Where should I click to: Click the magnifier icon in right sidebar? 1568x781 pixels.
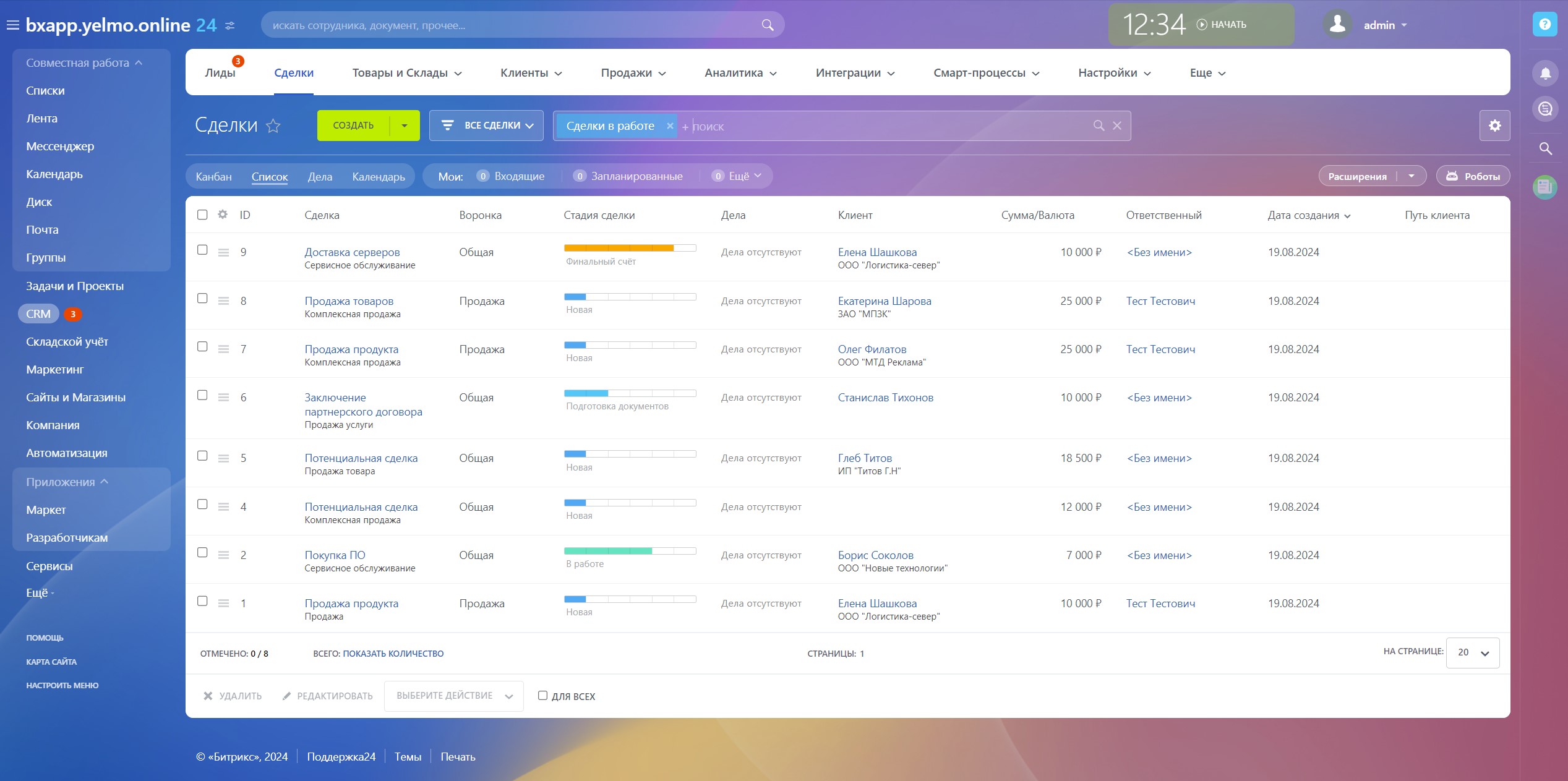pyautogui.click(x=1544, y=148)
